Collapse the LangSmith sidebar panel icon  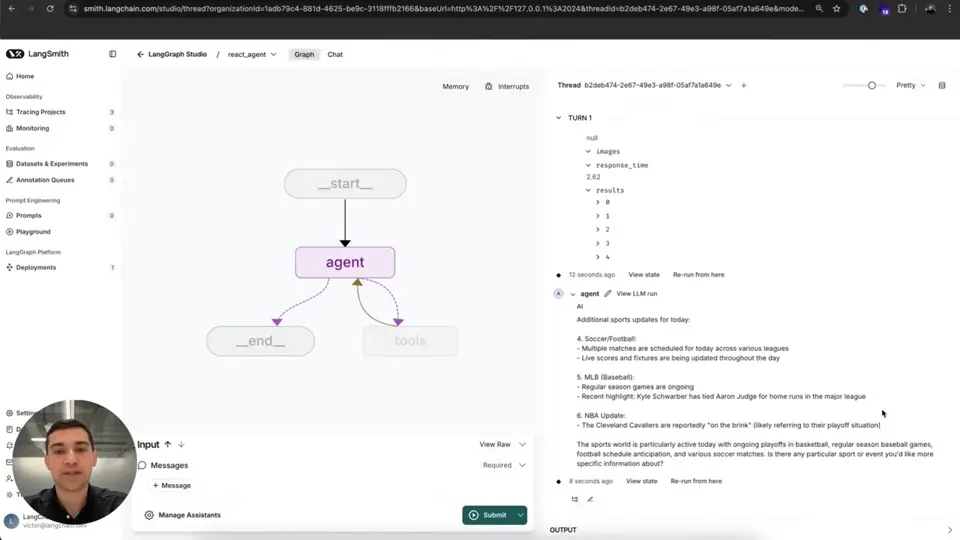point(113,54)
